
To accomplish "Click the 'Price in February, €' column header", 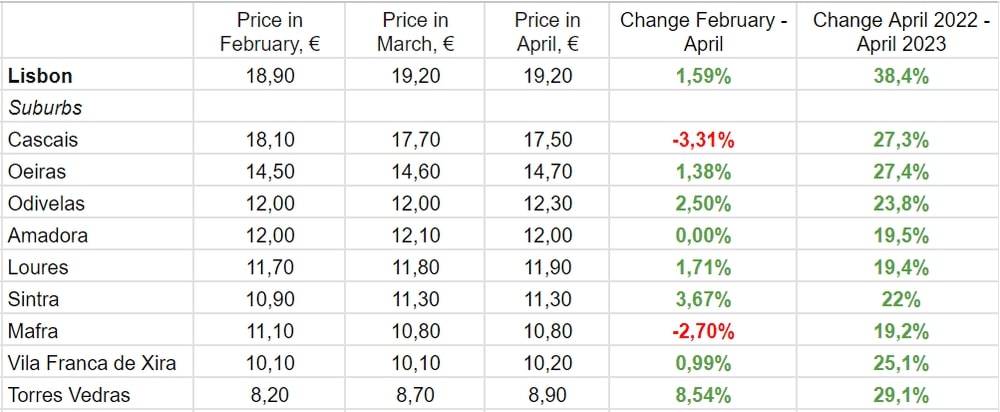I will pos(273,32).
